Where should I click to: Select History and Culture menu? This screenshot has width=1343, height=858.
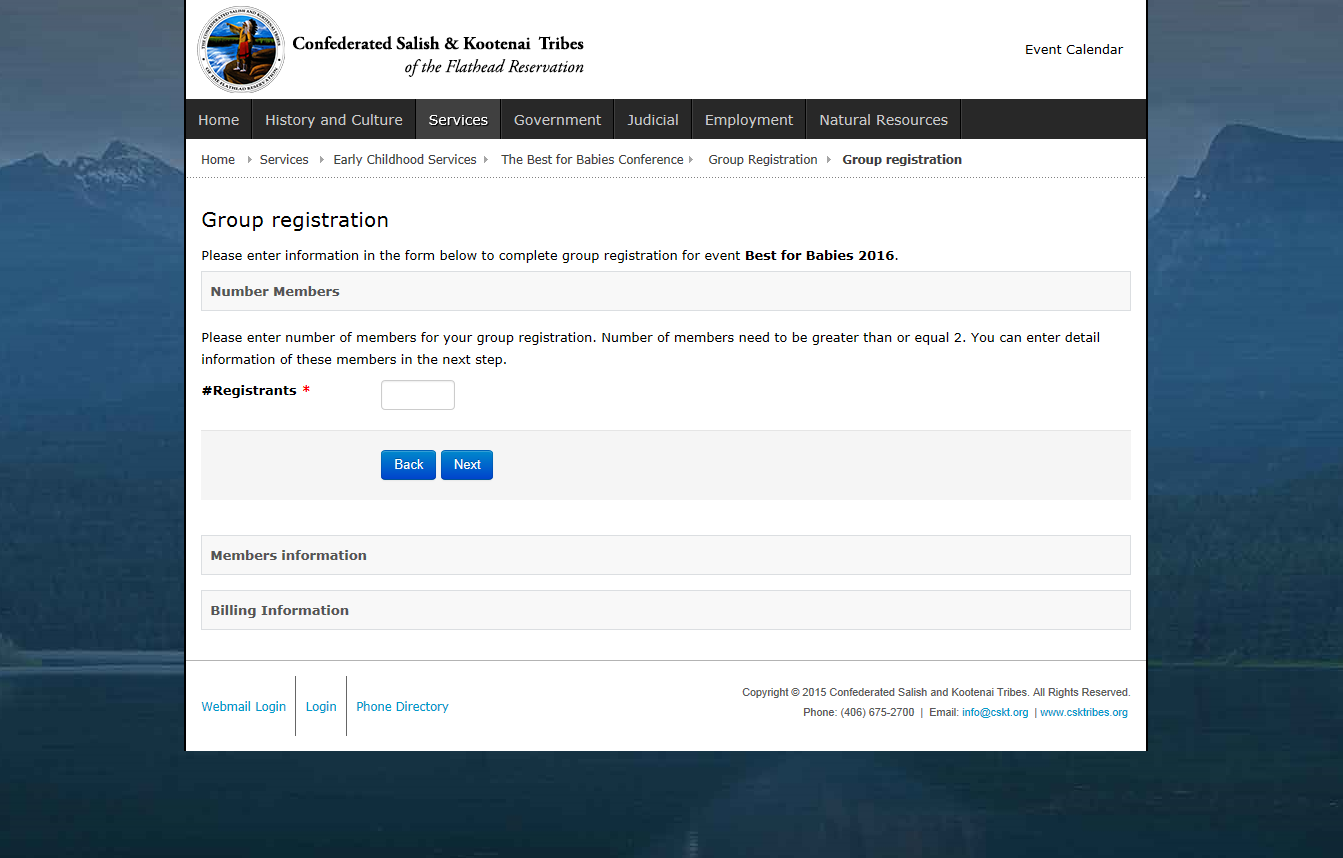pyautogui.click(x=333, y=120)
